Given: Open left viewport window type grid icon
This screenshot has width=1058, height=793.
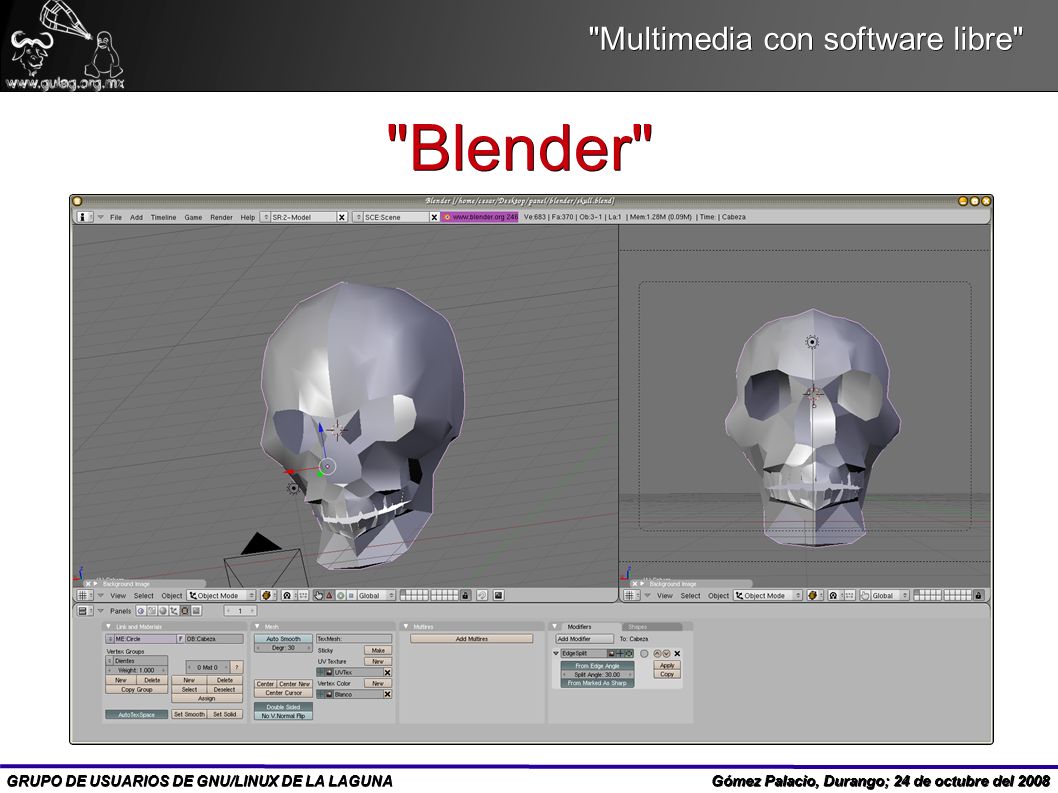Looking at the screenshot, I should click(x=84, y=595).
